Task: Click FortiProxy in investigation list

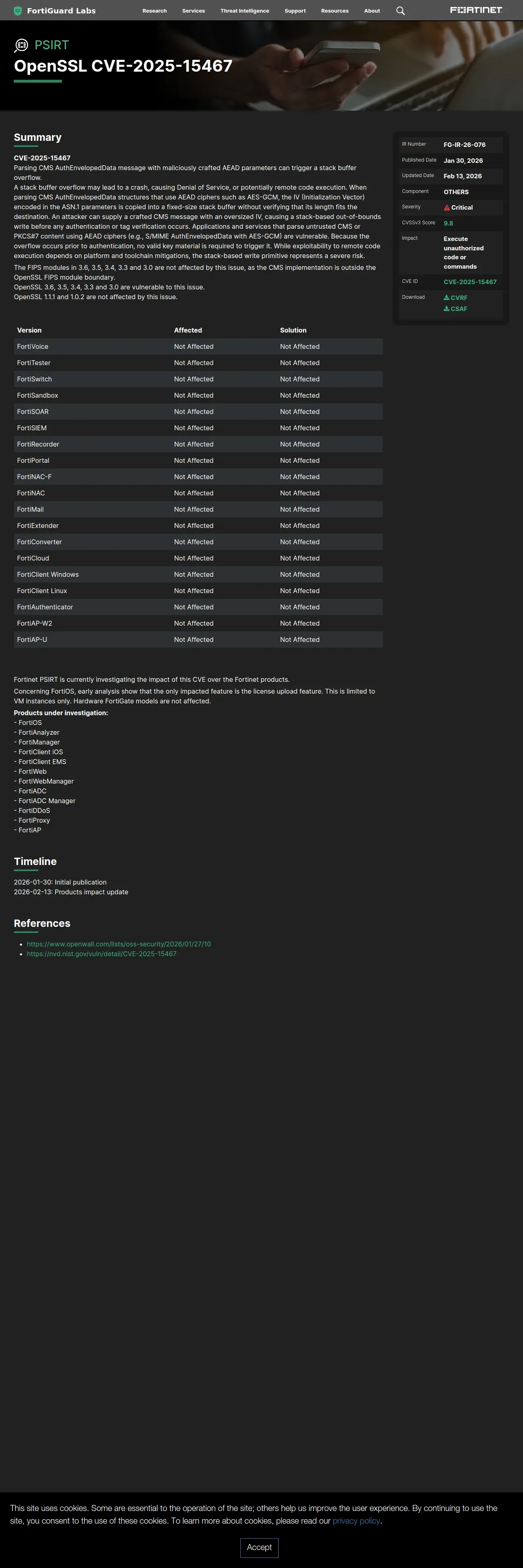Action: click(x=34, y=821)
